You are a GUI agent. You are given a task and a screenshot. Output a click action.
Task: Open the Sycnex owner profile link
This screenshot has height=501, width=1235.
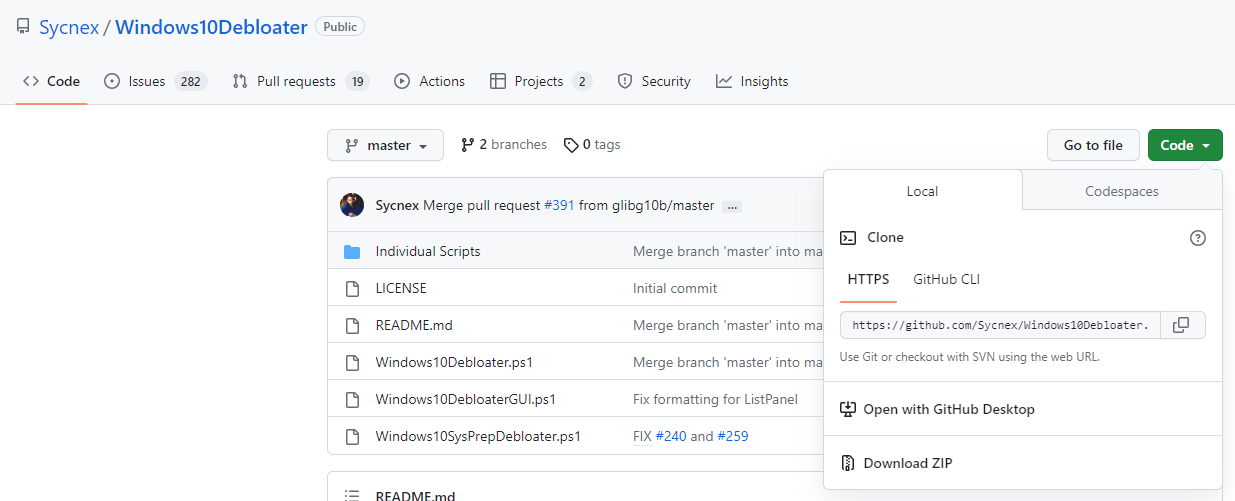coord(69,27)
